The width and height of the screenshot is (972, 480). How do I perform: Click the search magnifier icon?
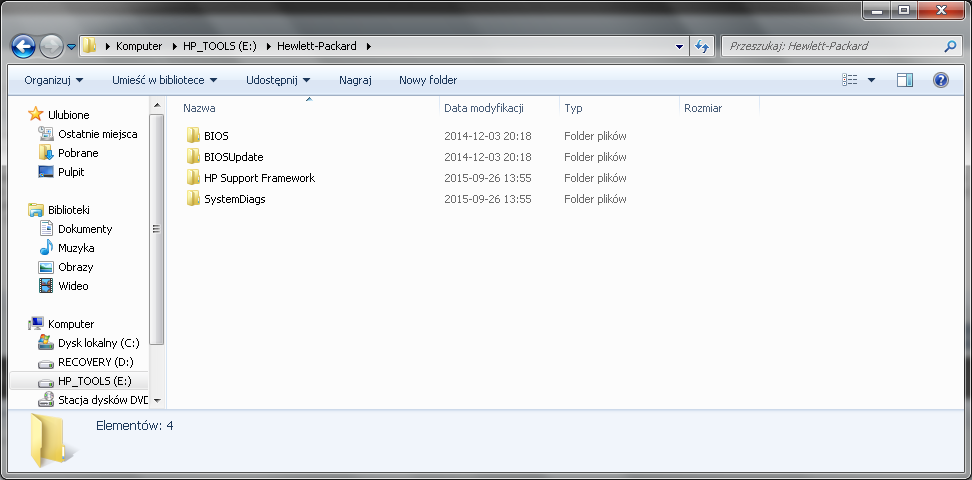[950, 46]
